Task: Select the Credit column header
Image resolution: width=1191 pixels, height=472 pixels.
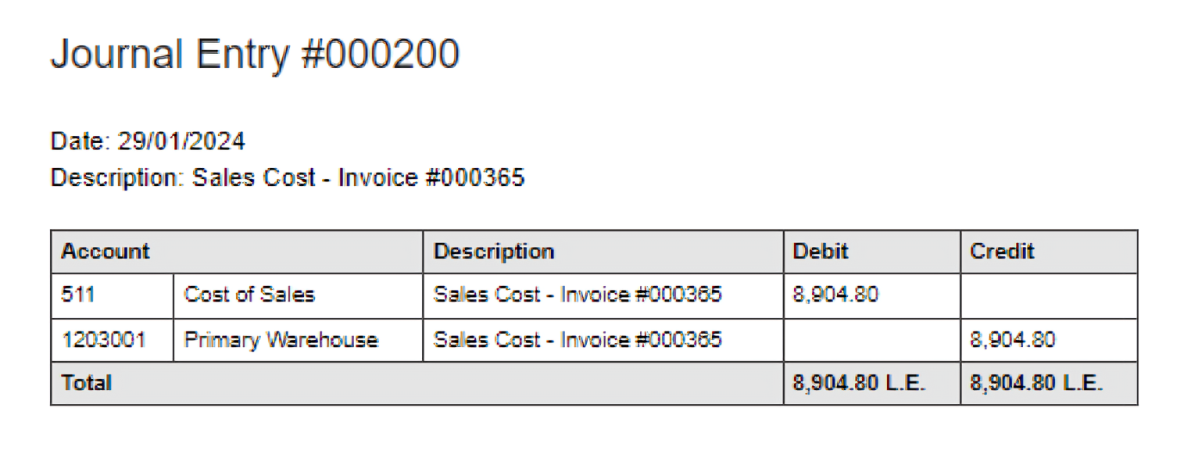Action: [x=1002, y=252]
